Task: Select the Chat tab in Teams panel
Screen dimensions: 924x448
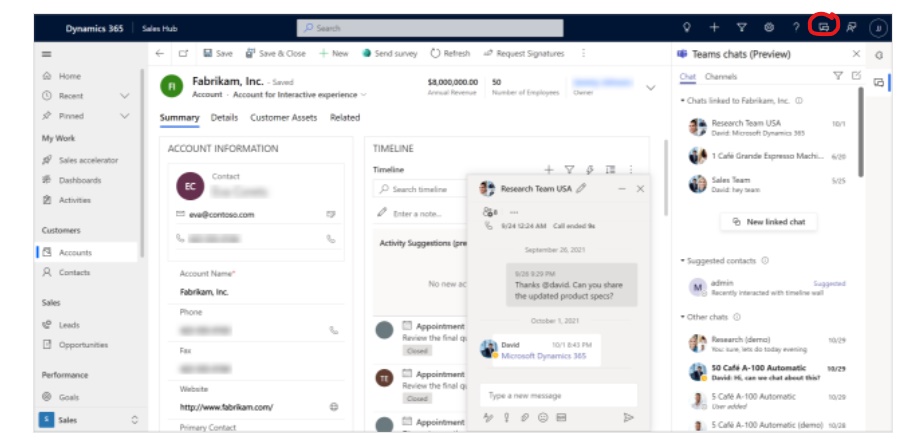Action: pos(688,77)
